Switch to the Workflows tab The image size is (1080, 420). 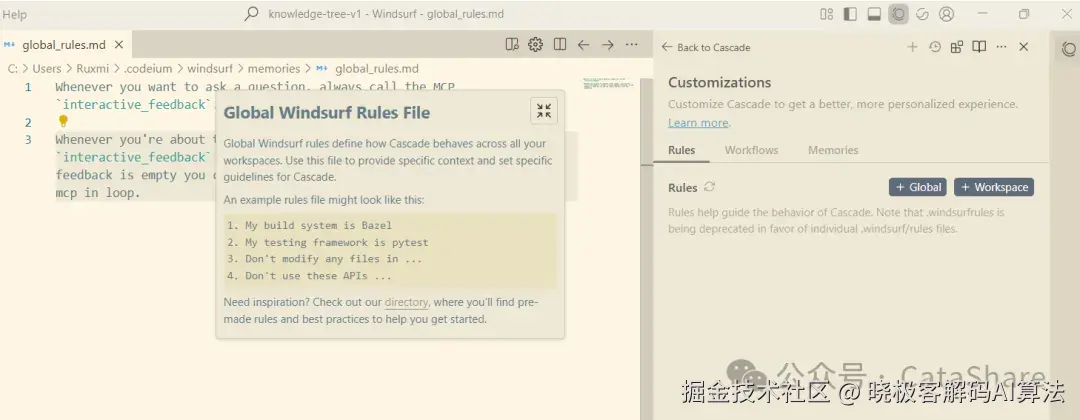tap(751, 150)
